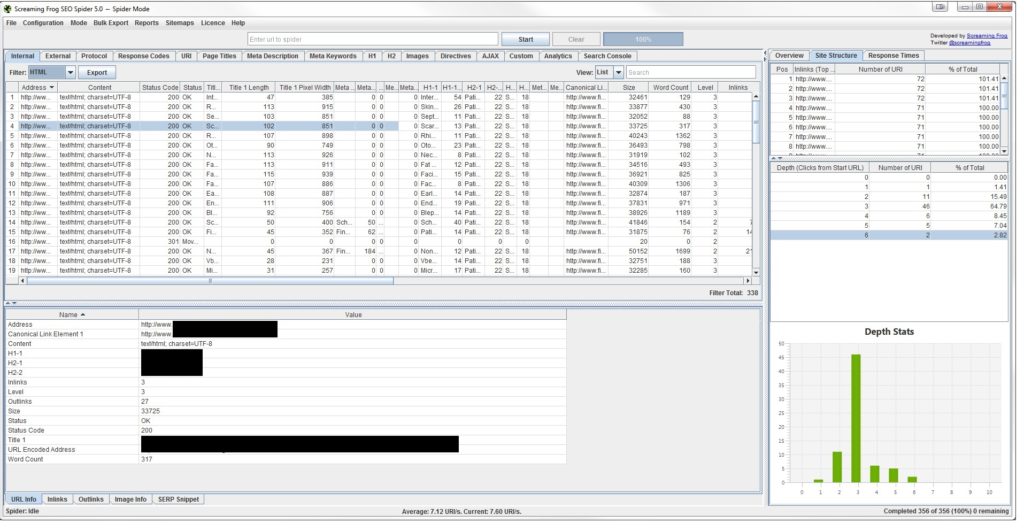Select the URL Info bottom tab
This screenshot has width=1024, height=531.
point(24,499)
